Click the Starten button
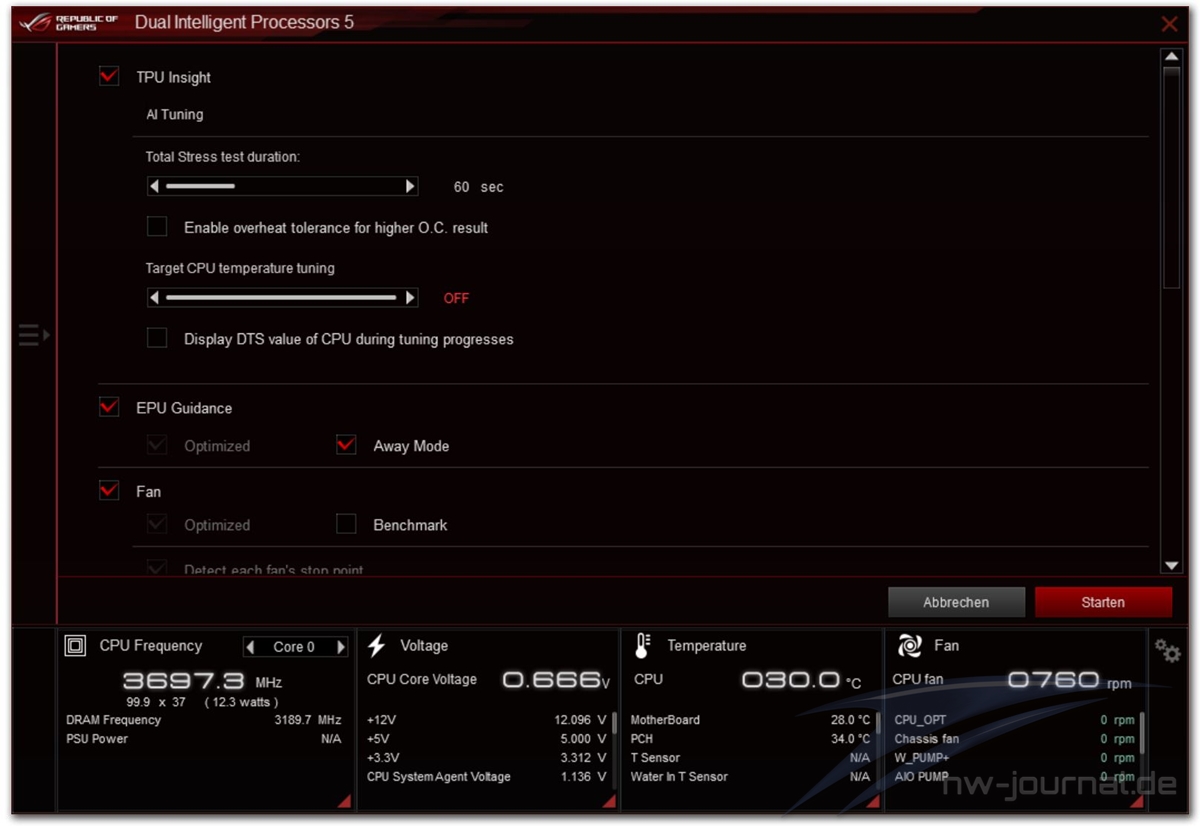 (x=1103, y=602)
